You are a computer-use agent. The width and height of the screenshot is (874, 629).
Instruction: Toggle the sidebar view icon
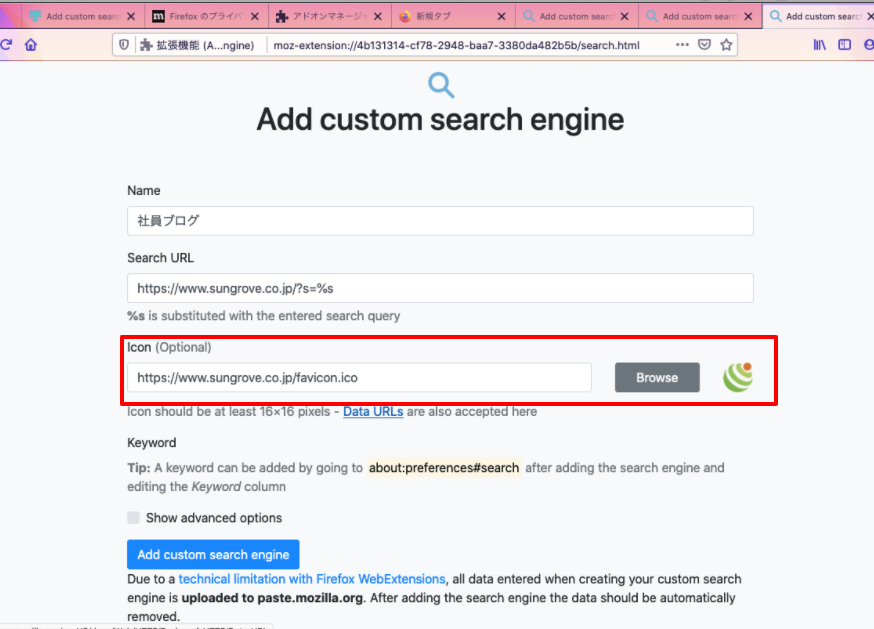[x=844, y=45]
